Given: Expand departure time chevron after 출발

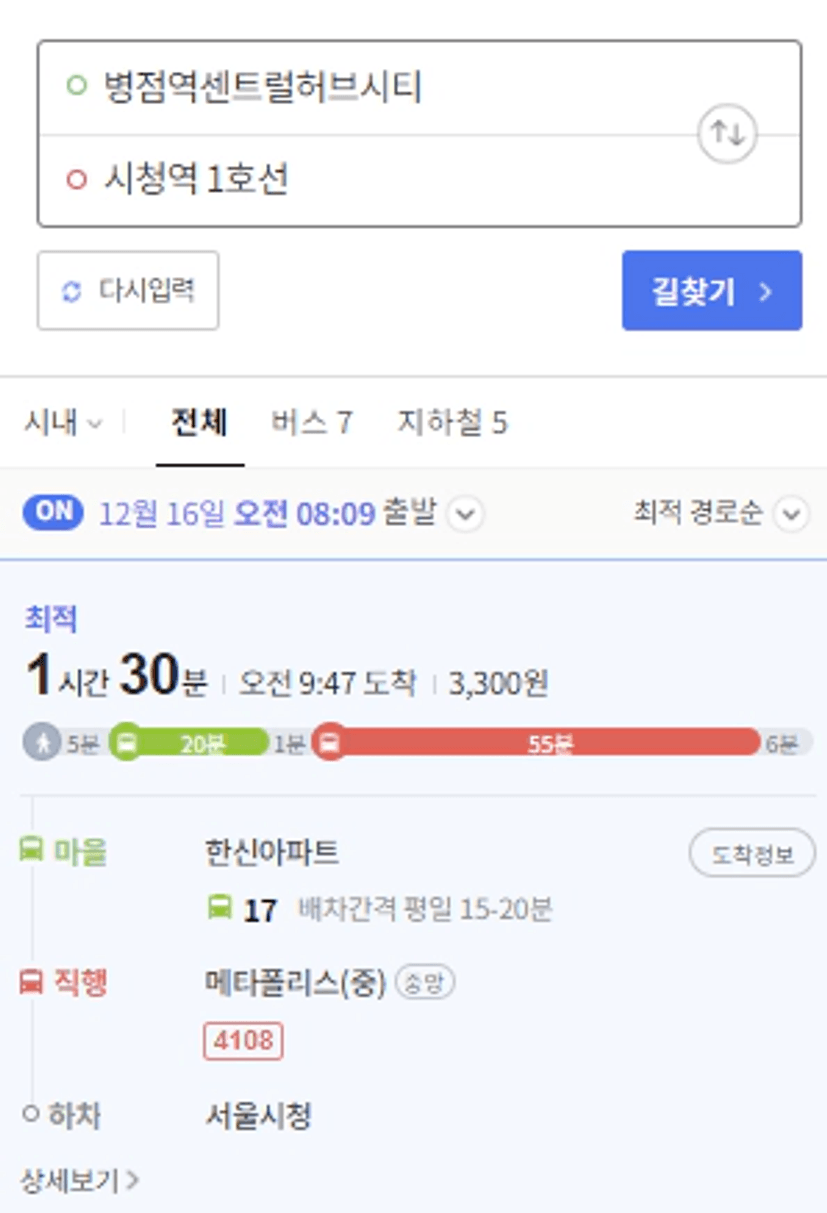Looking at the screenshot, I should (465, 514).
